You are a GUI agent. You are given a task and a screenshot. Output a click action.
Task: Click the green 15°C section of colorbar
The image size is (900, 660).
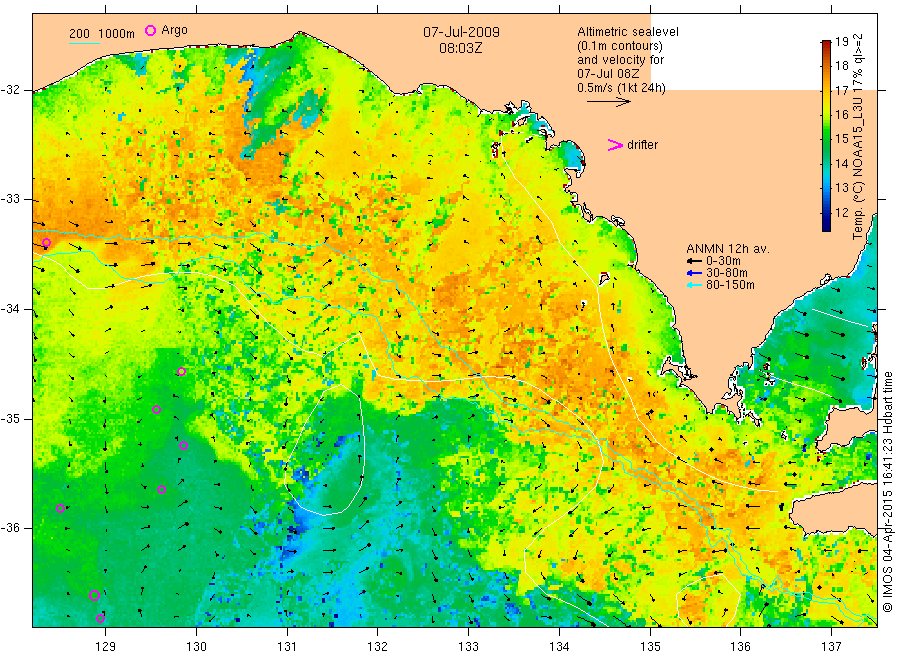tap(827, 139)
